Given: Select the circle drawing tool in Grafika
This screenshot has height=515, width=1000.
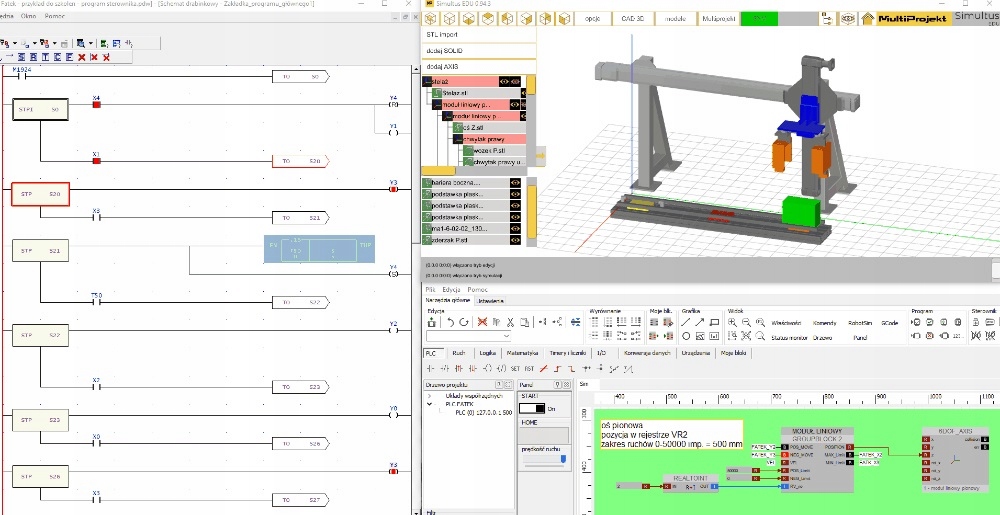Looking at the screenshot, I should coord(686,336).
